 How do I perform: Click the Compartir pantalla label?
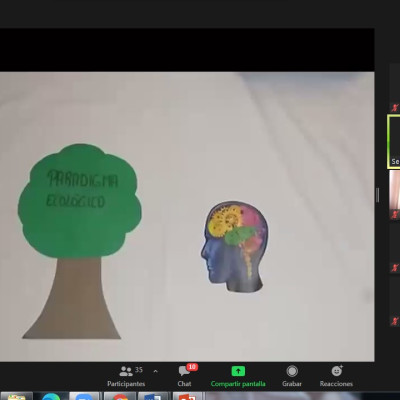(x=238, y=384)
